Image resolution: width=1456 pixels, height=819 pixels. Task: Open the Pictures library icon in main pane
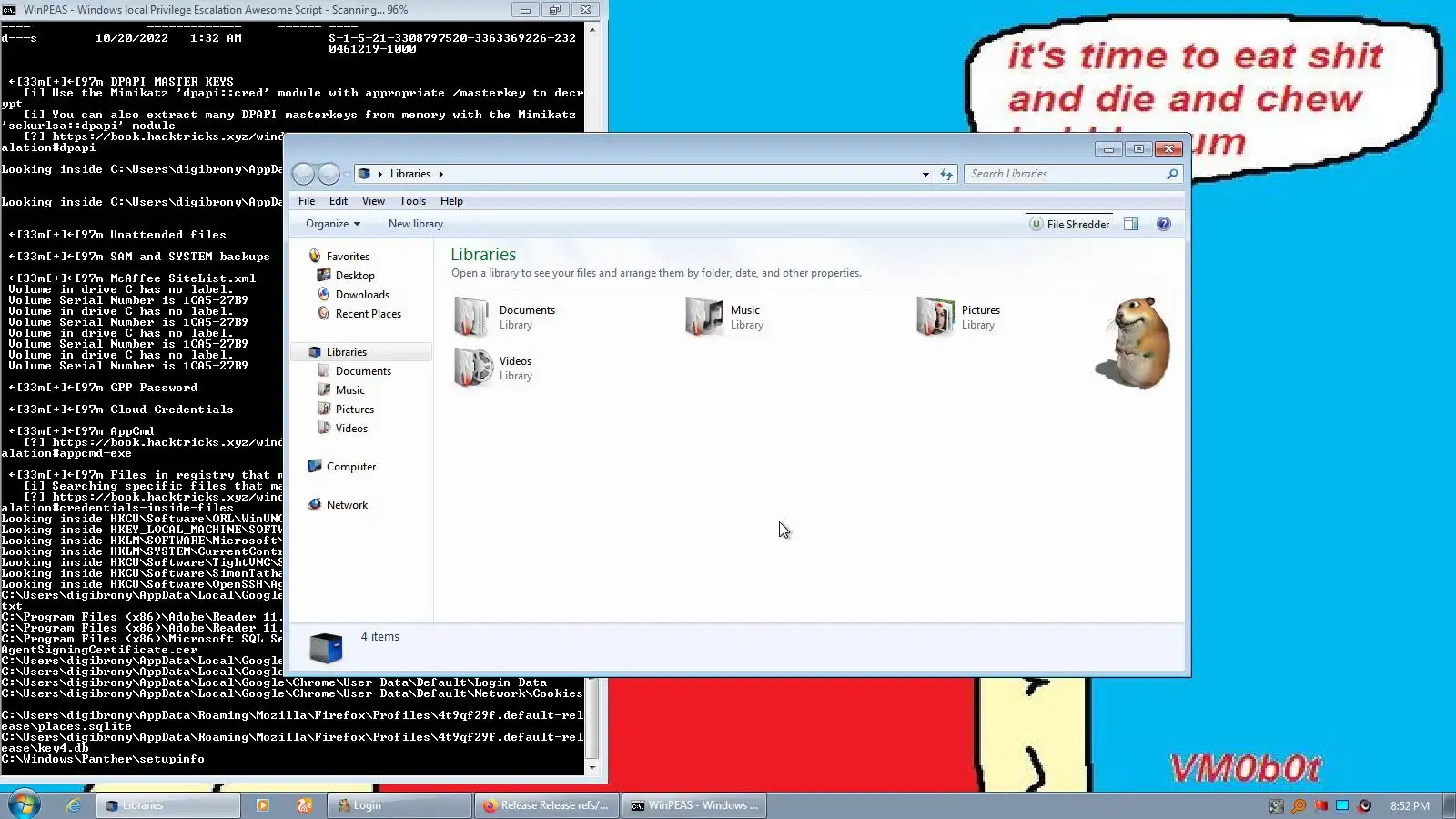pyautogui.click(x=935, y=317)
